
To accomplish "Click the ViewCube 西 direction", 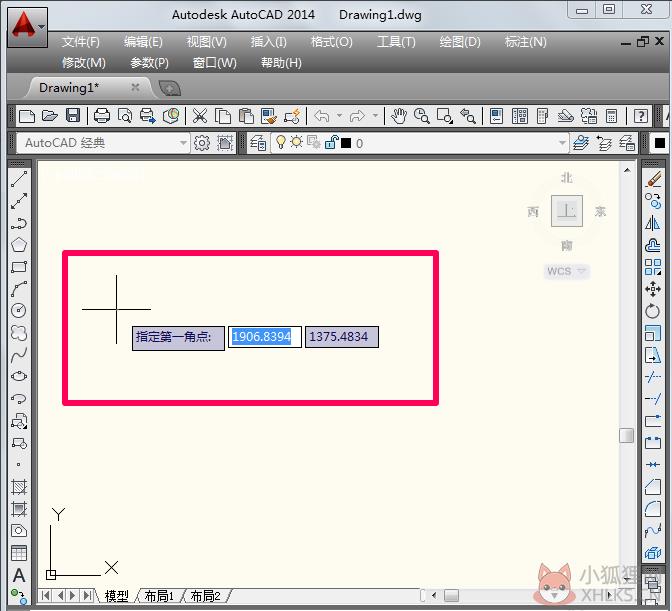I will tap(533, 212).
